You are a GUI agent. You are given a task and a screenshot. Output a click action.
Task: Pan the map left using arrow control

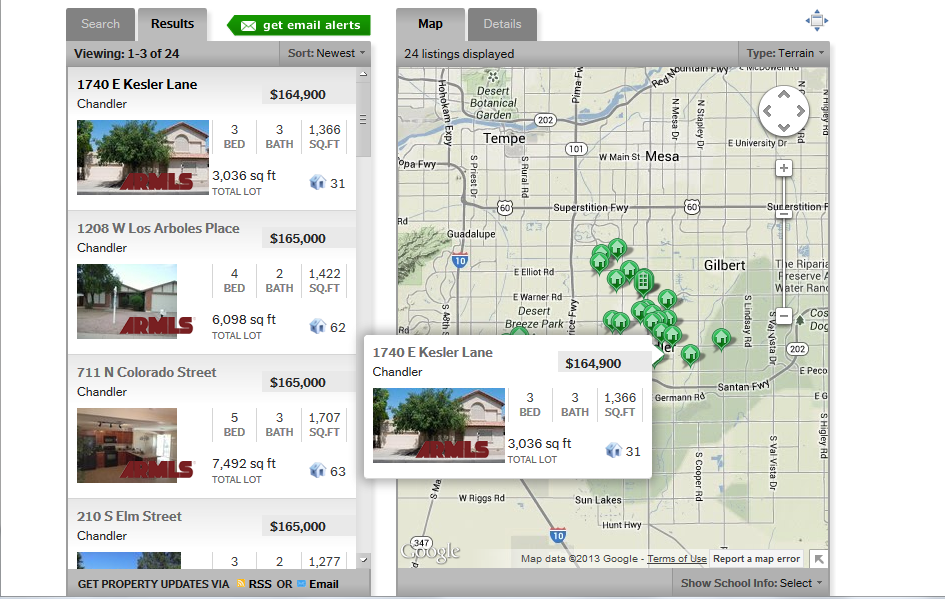click(767, 111)
